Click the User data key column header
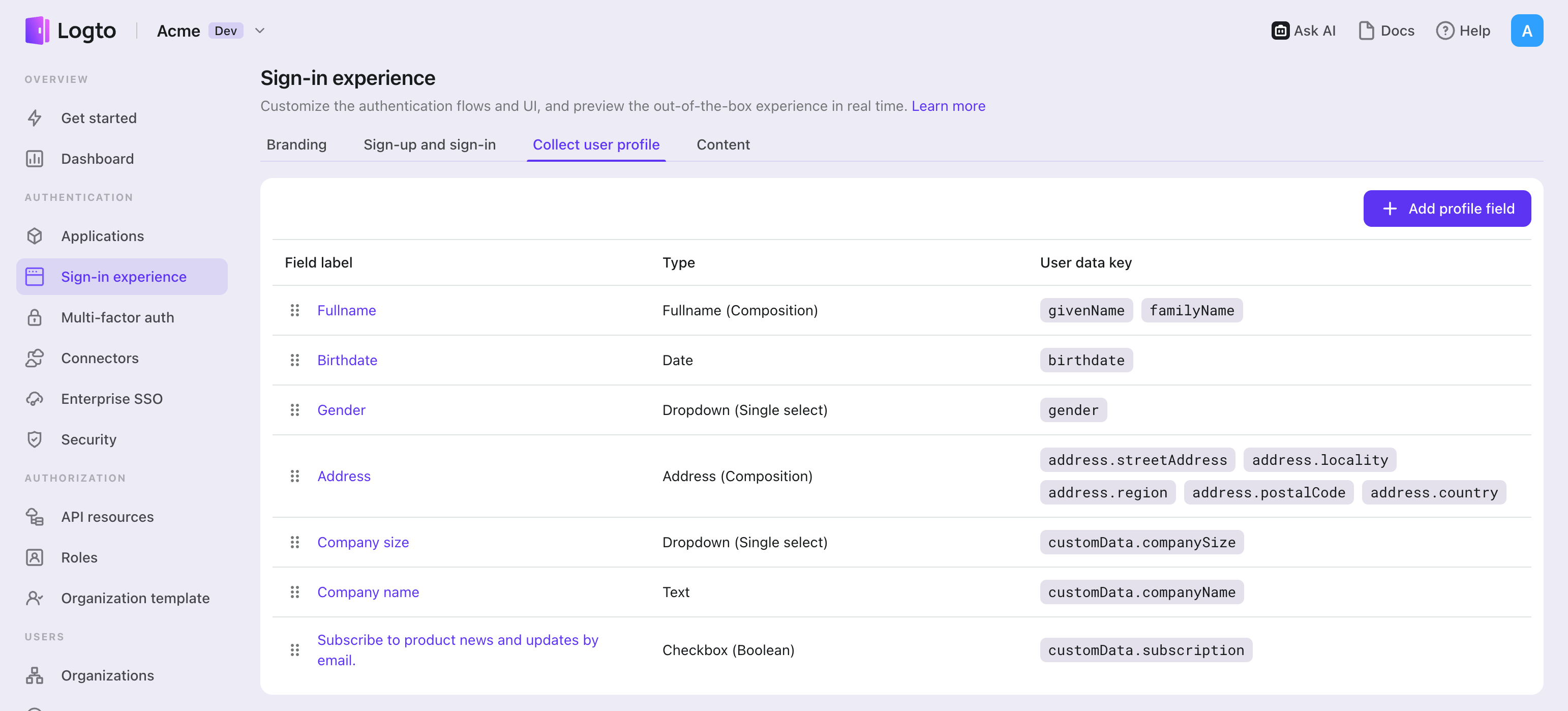The image size is (1568, 711). click(x=1085, y=263)
